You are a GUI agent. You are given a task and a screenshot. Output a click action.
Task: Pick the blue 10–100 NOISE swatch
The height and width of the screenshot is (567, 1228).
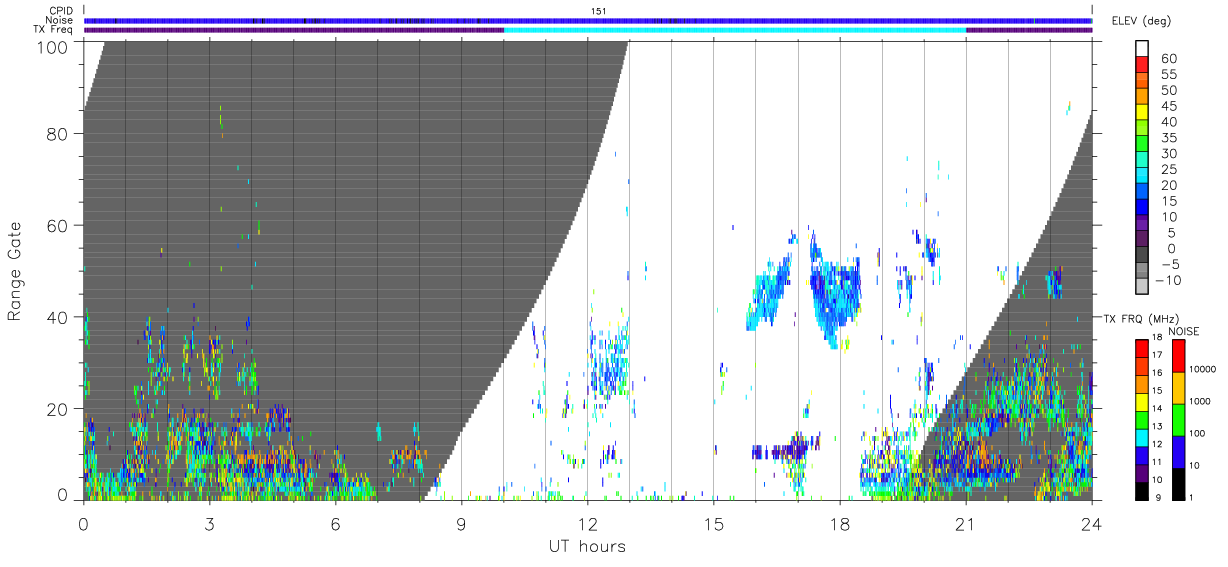click(1179, 451)
